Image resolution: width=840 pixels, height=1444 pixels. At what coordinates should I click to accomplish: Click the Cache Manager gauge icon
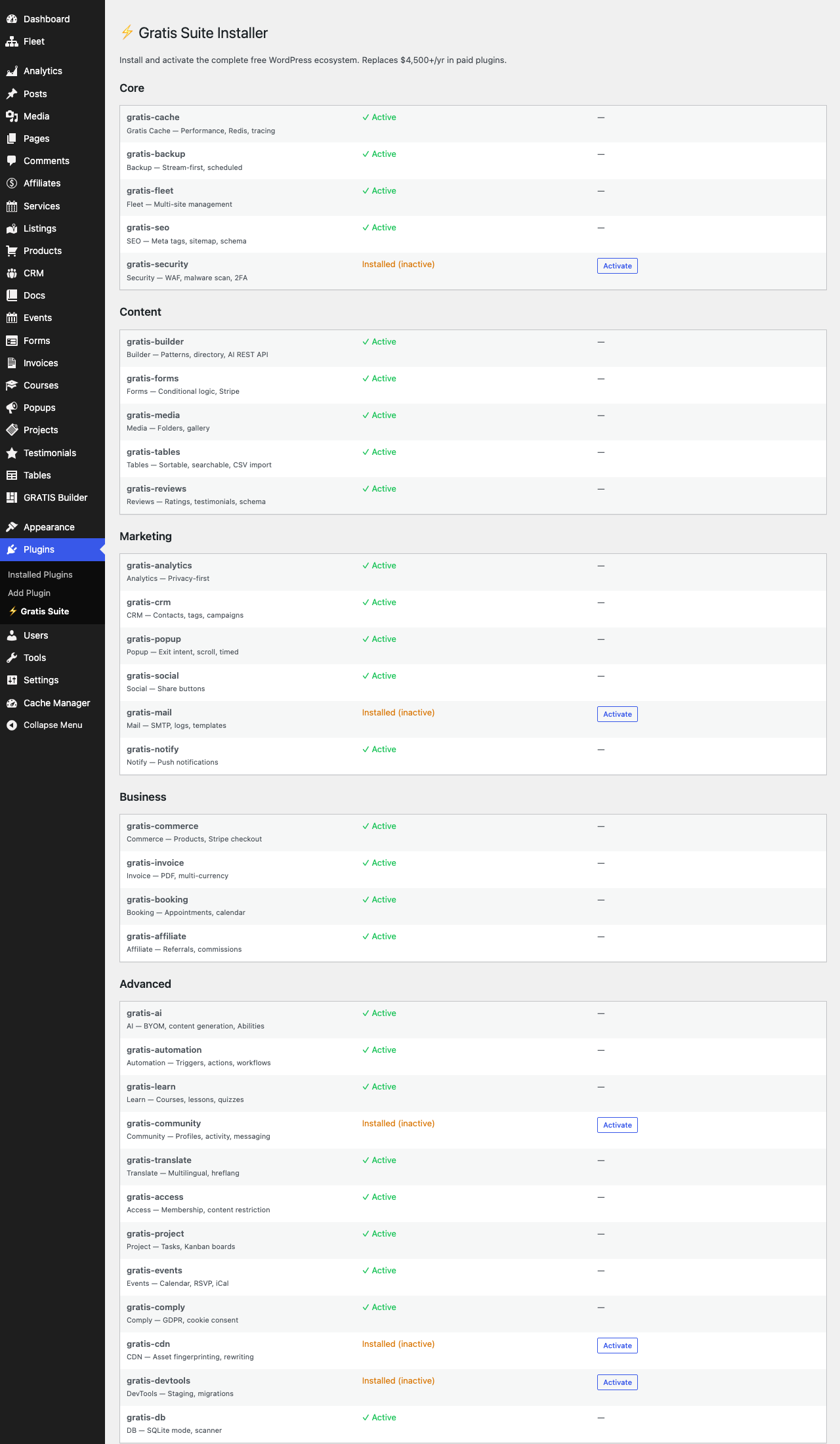click(12, 703)
